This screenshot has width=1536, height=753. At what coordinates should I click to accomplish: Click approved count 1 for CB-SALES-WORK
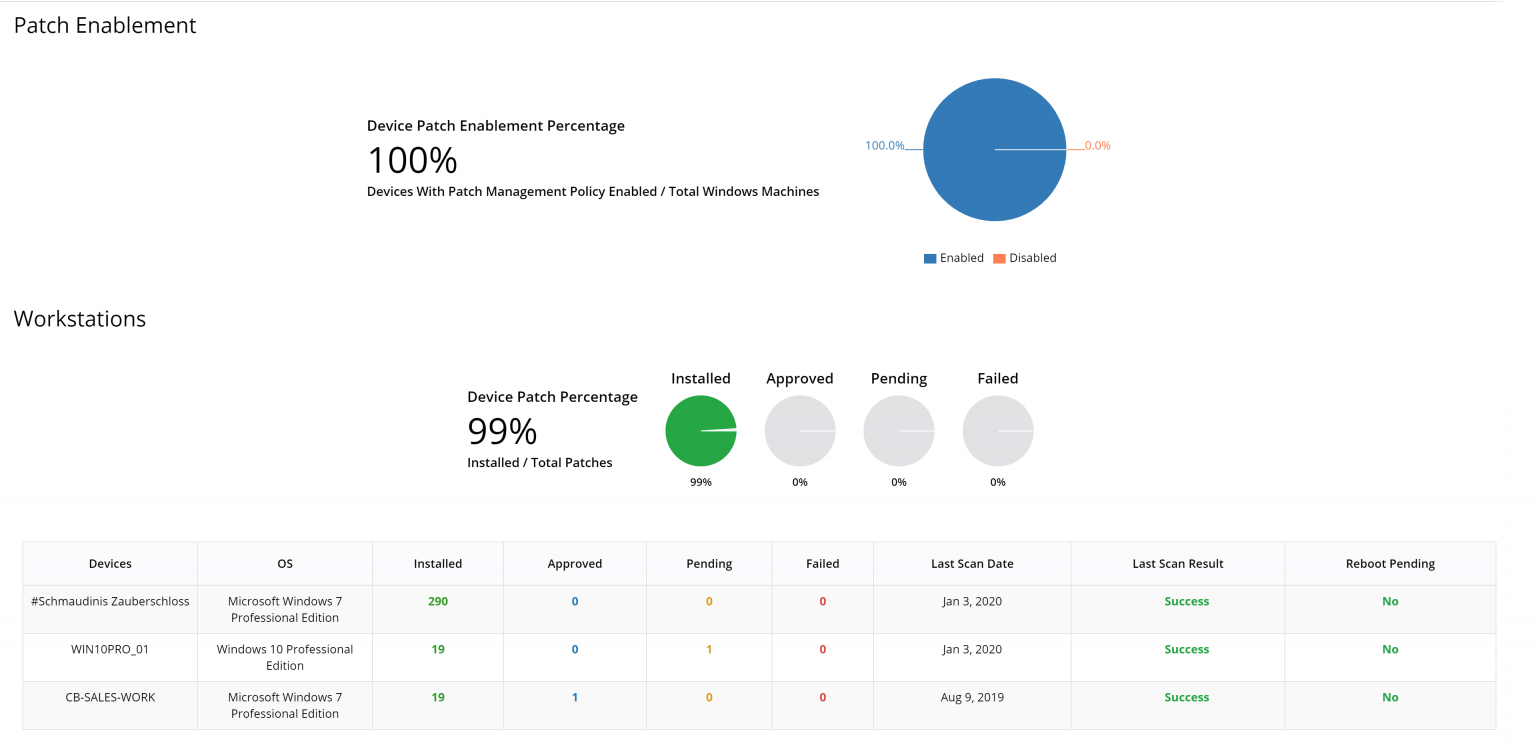(x=574, y=697)
